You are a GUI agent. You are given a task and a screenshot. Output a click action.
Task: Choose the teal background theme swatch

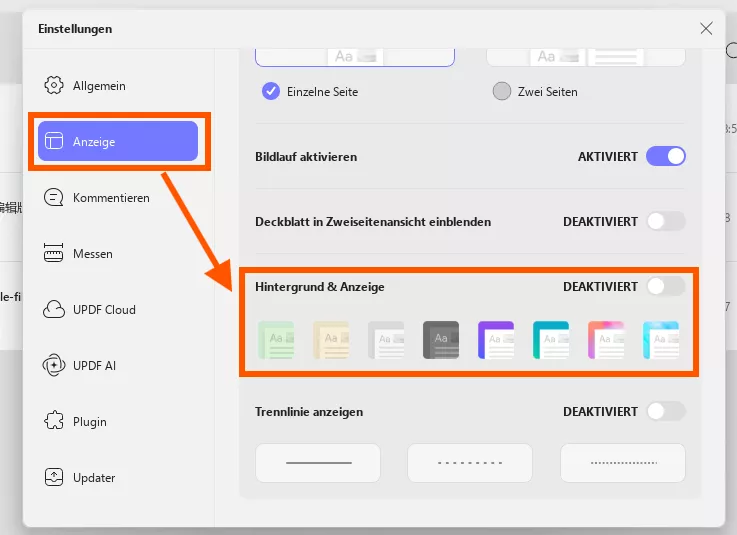pyautogui.click(x=551, y=340)
